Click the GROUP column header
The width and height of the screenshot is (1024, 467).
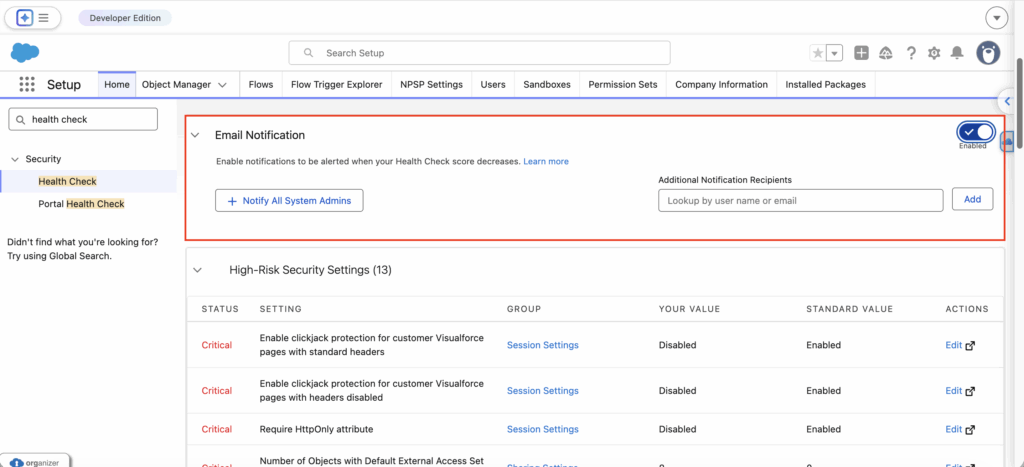(524, 309)
